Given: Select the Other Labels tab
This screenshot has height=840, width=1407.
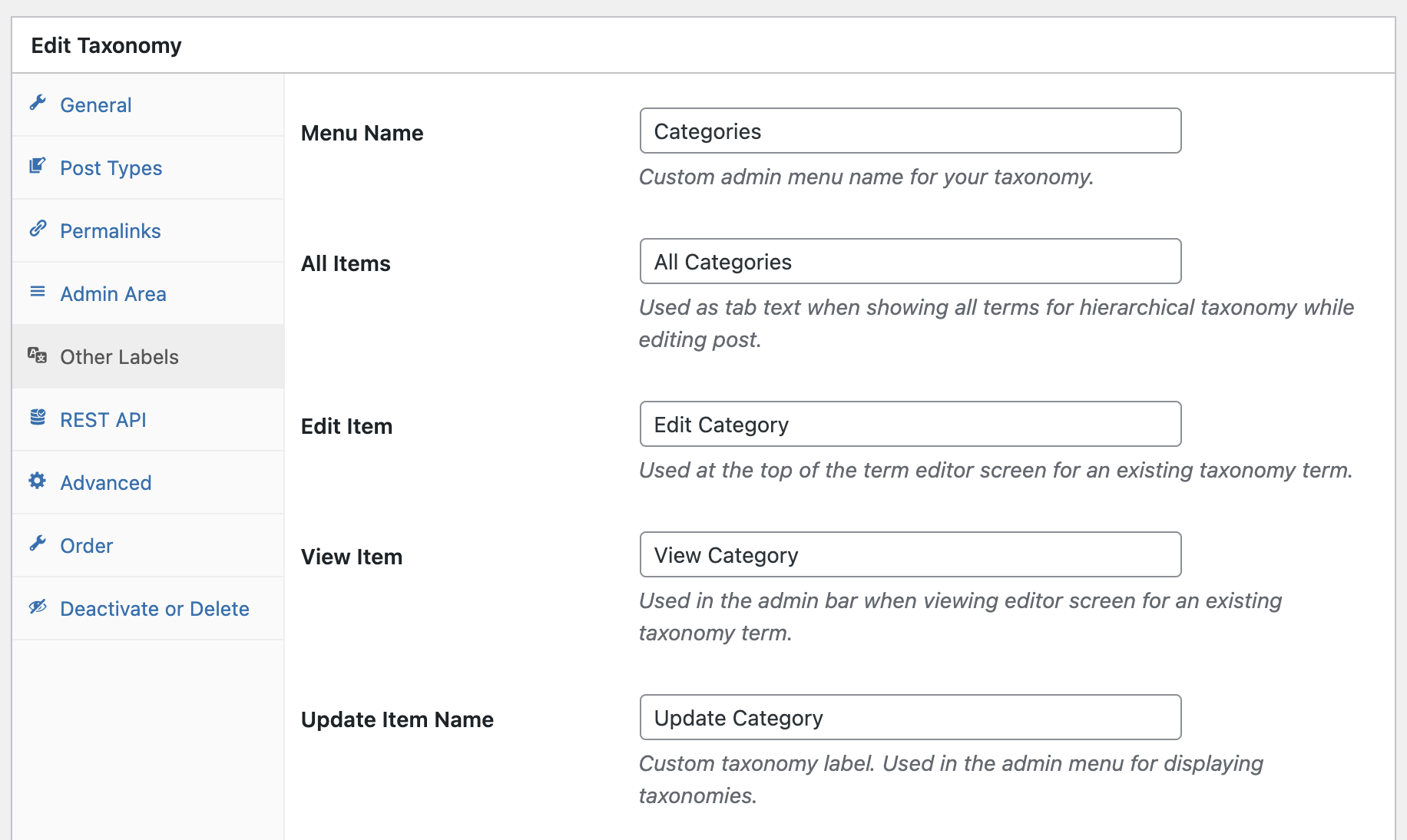Looking at the screenshot, I should 119,356.
